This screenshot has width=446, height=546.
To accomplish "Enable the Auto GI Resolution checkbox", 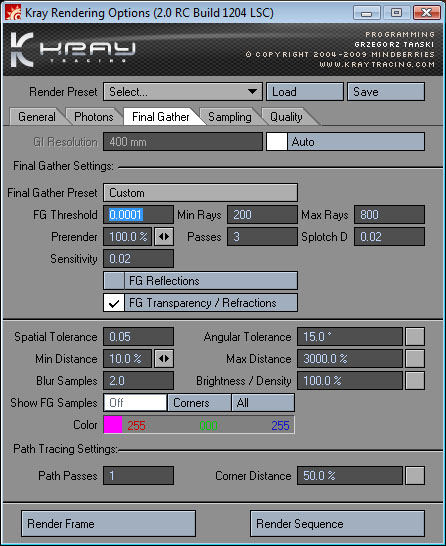I will coord(277,142).
